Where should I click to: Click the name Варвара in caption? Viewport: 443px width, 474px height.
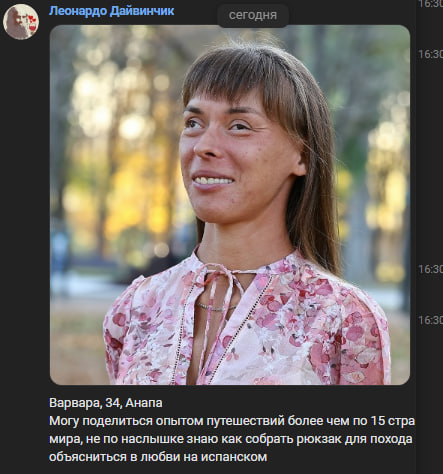(75, 403)
